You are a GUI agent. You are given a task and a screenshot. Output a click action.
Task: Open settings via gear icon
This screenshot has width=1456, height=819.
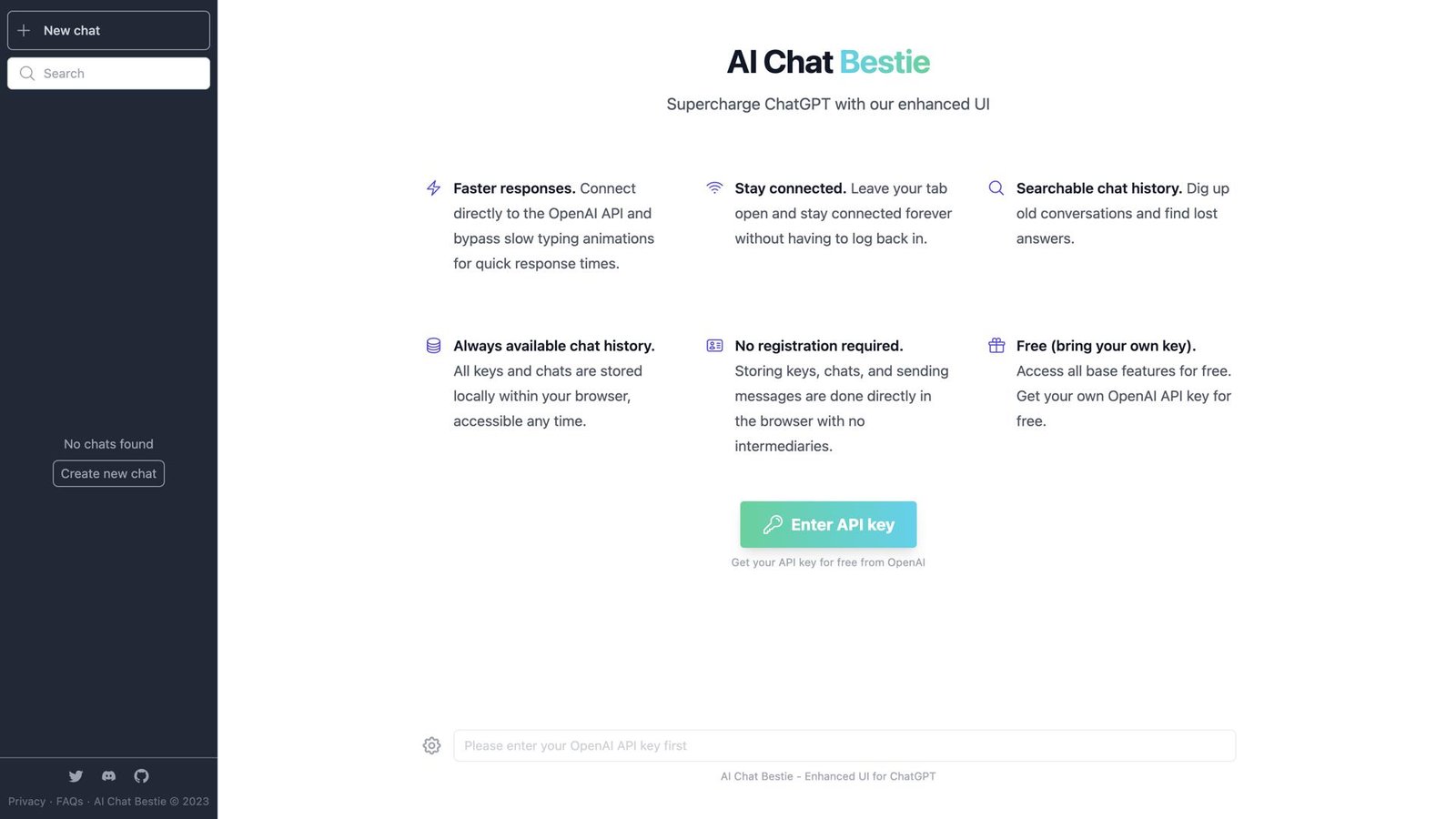(431, 745)
